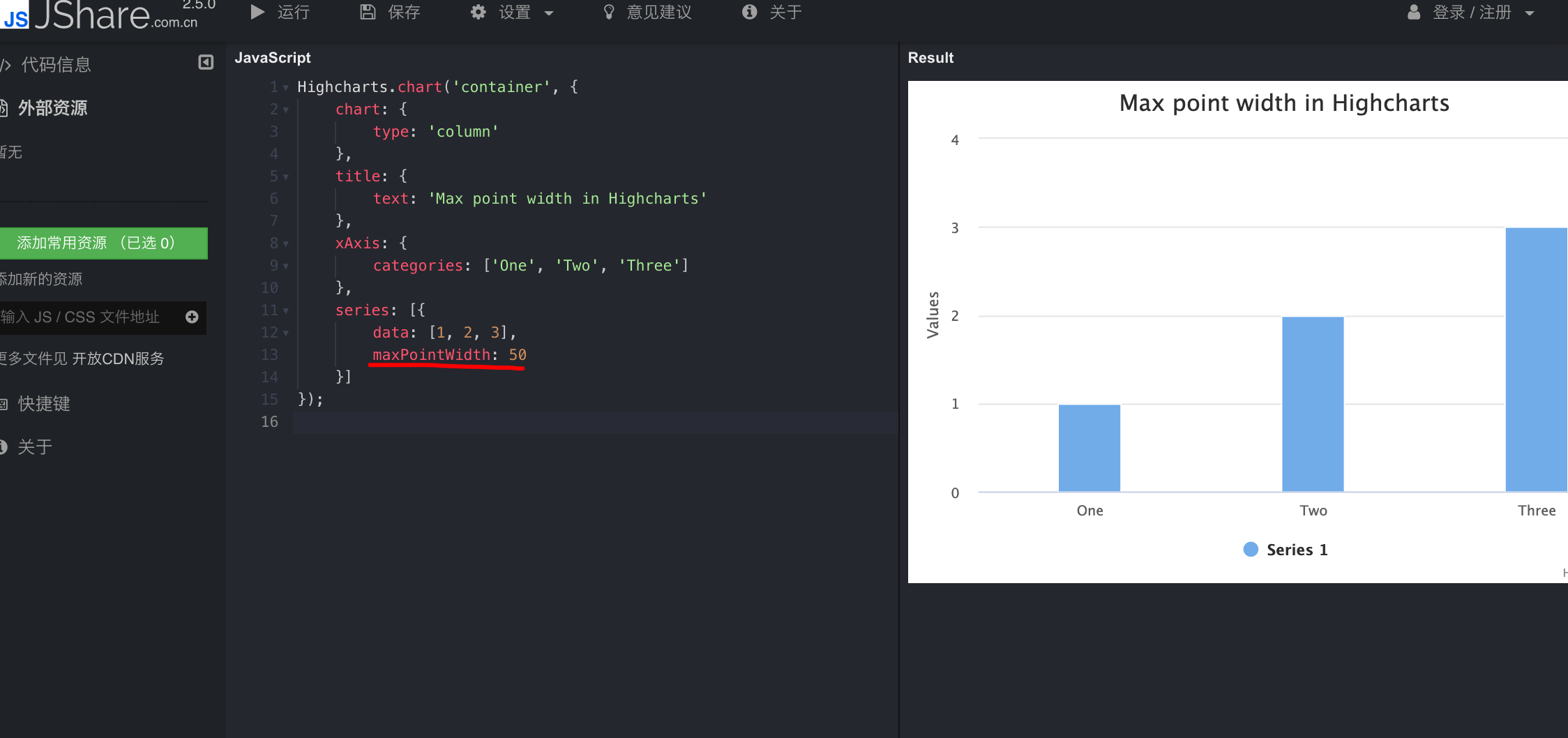
Task: Click the blue column for Two
Action: (x=1313, y=404)
